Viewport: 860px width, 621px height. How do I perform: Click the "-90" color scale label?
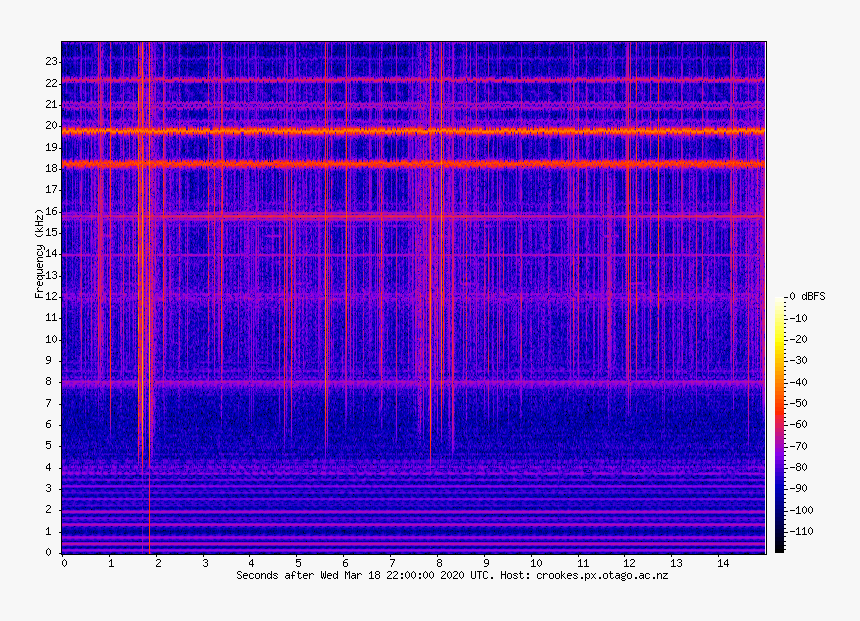click(799, 488)
